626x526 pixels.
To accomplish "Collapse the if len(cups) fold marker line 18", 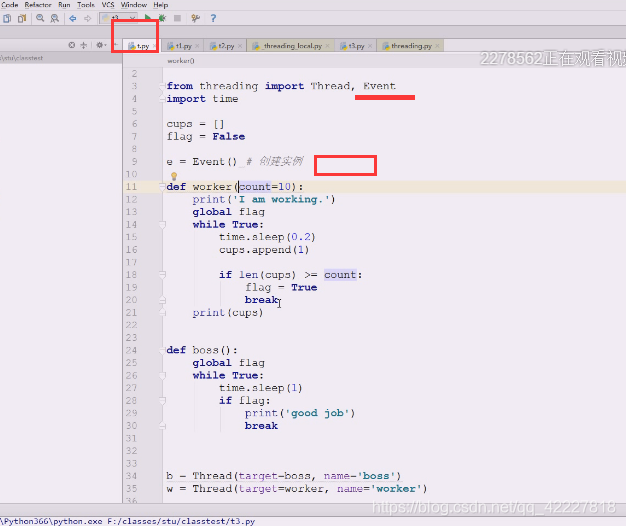I will (162, 275).
